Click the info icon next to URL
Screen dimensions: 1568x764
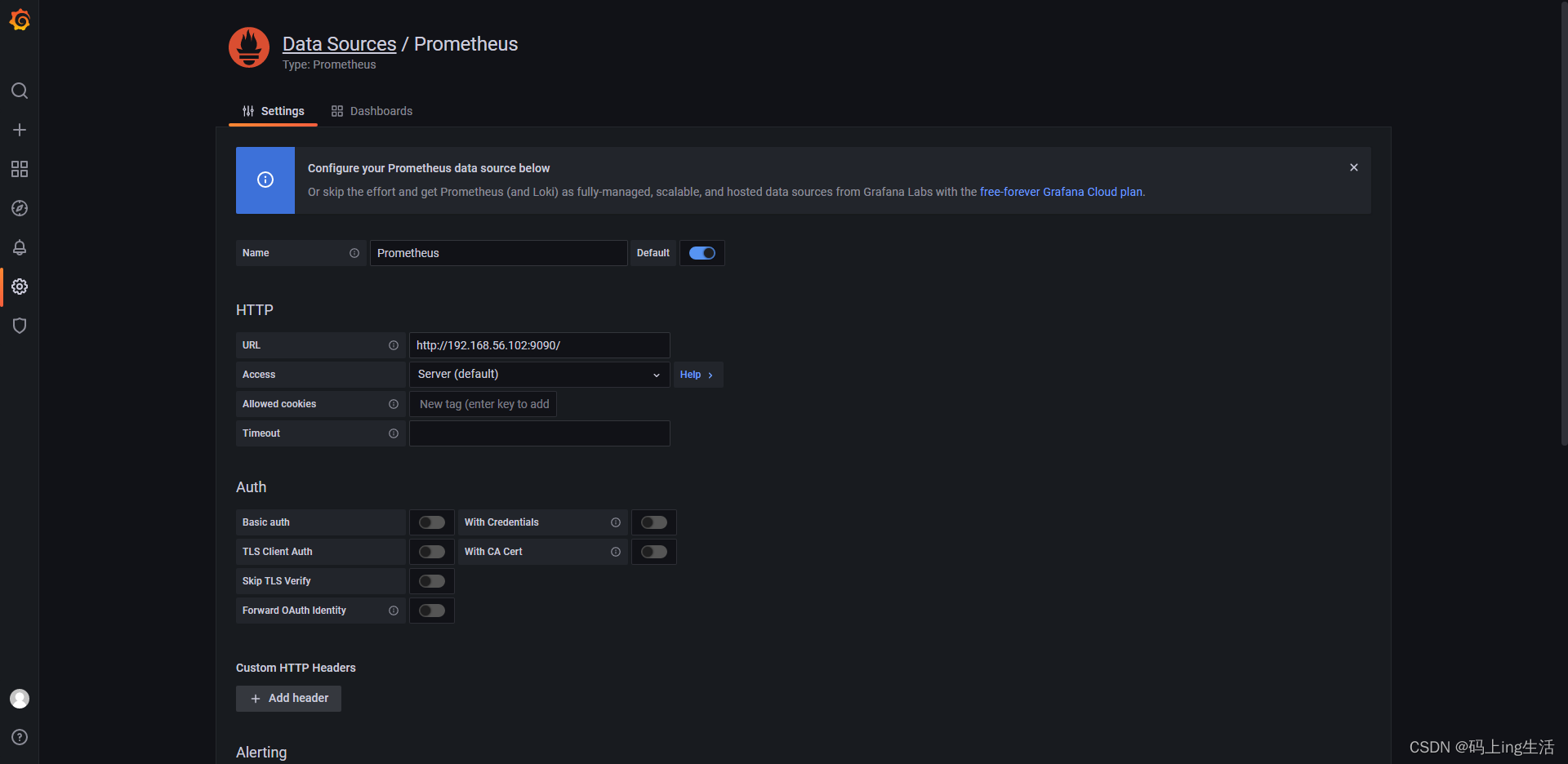coord(394,345)
